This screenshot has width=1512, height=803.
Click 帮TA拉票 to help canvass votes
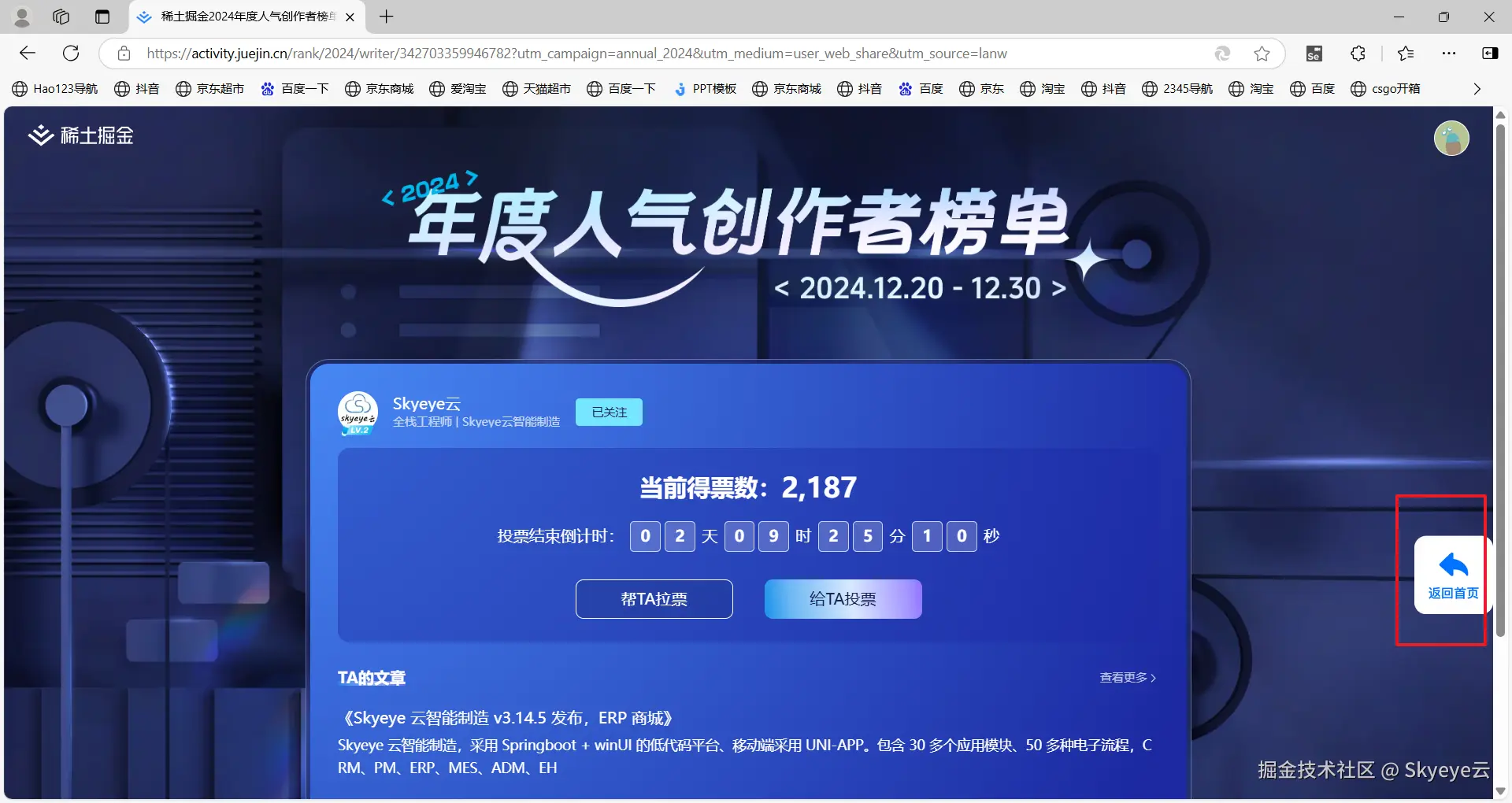click(x=654, y=598)
